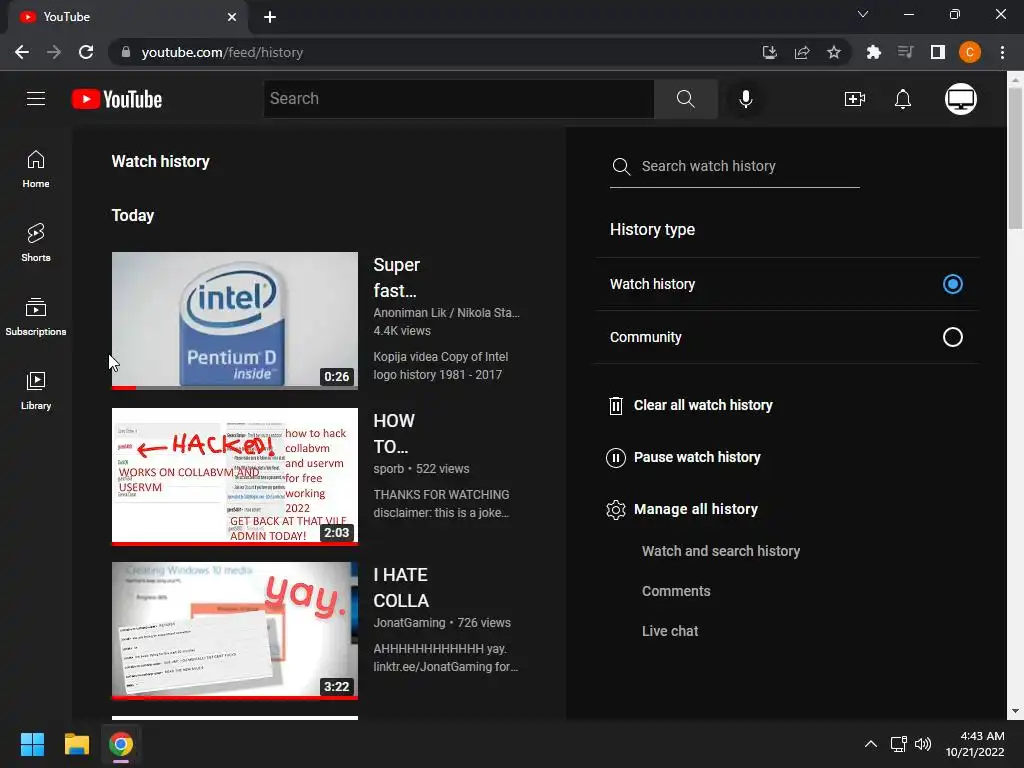
Task: Open Subscriptions in sidebar
Action: (x=36, y=317)
